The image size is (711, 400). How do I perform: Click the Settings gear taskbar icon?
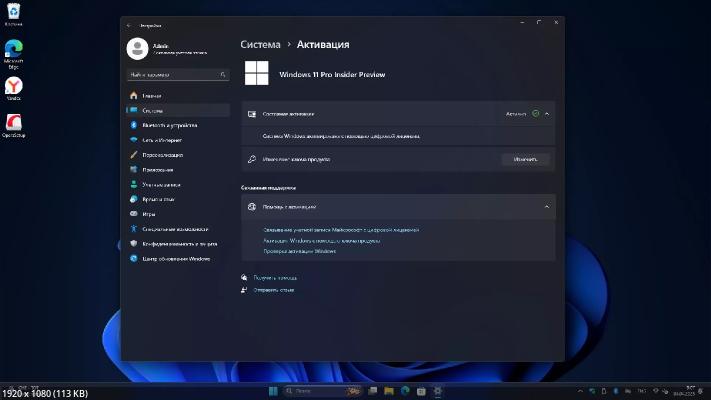438,391
